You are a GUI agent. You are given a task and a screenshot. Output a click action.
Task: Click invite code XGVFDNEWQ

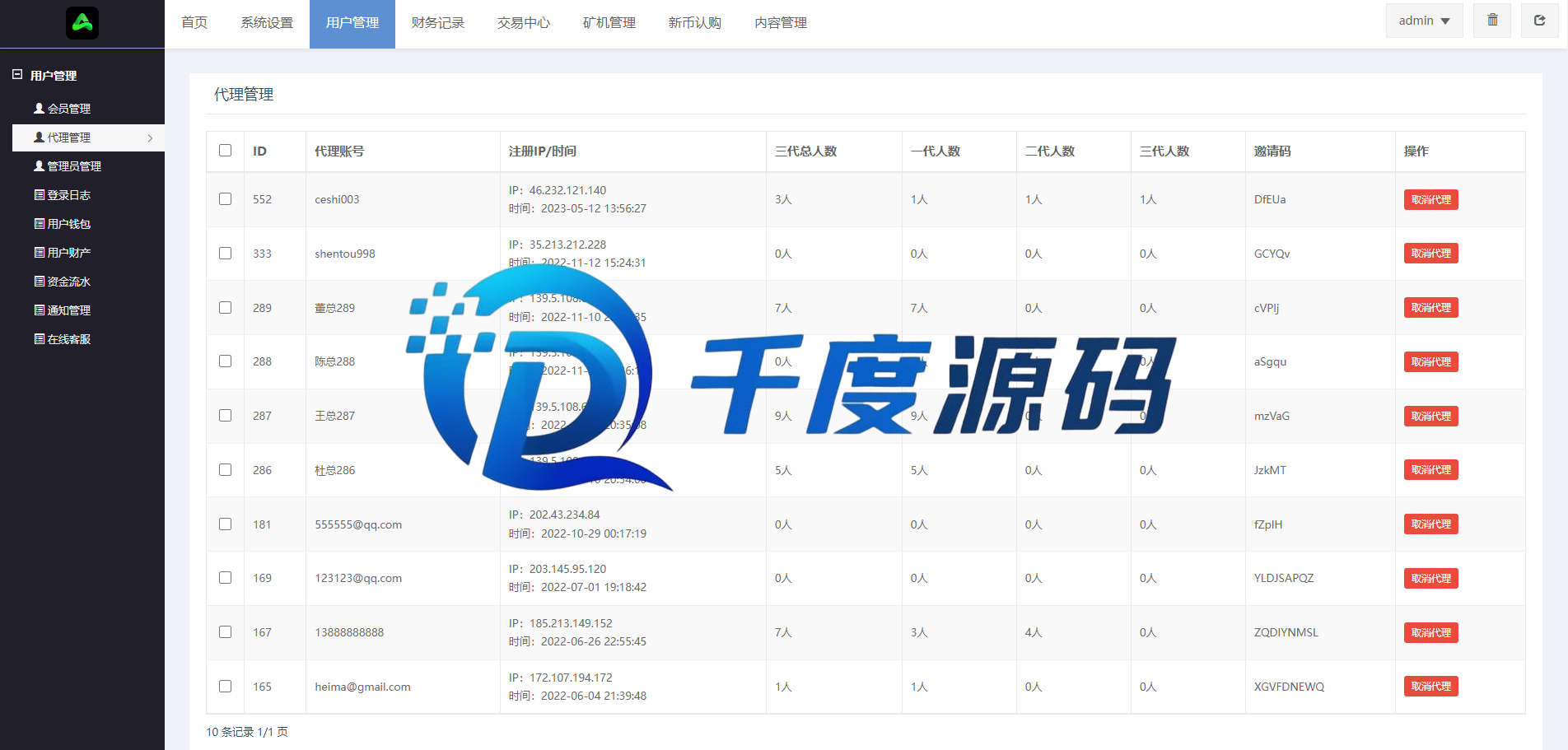[x=1289, y=687]
